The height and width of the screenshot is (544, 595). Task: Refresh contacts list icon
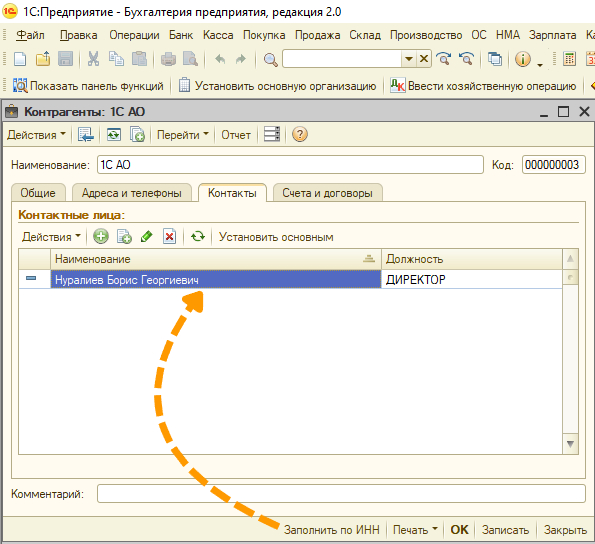(198, 237)
